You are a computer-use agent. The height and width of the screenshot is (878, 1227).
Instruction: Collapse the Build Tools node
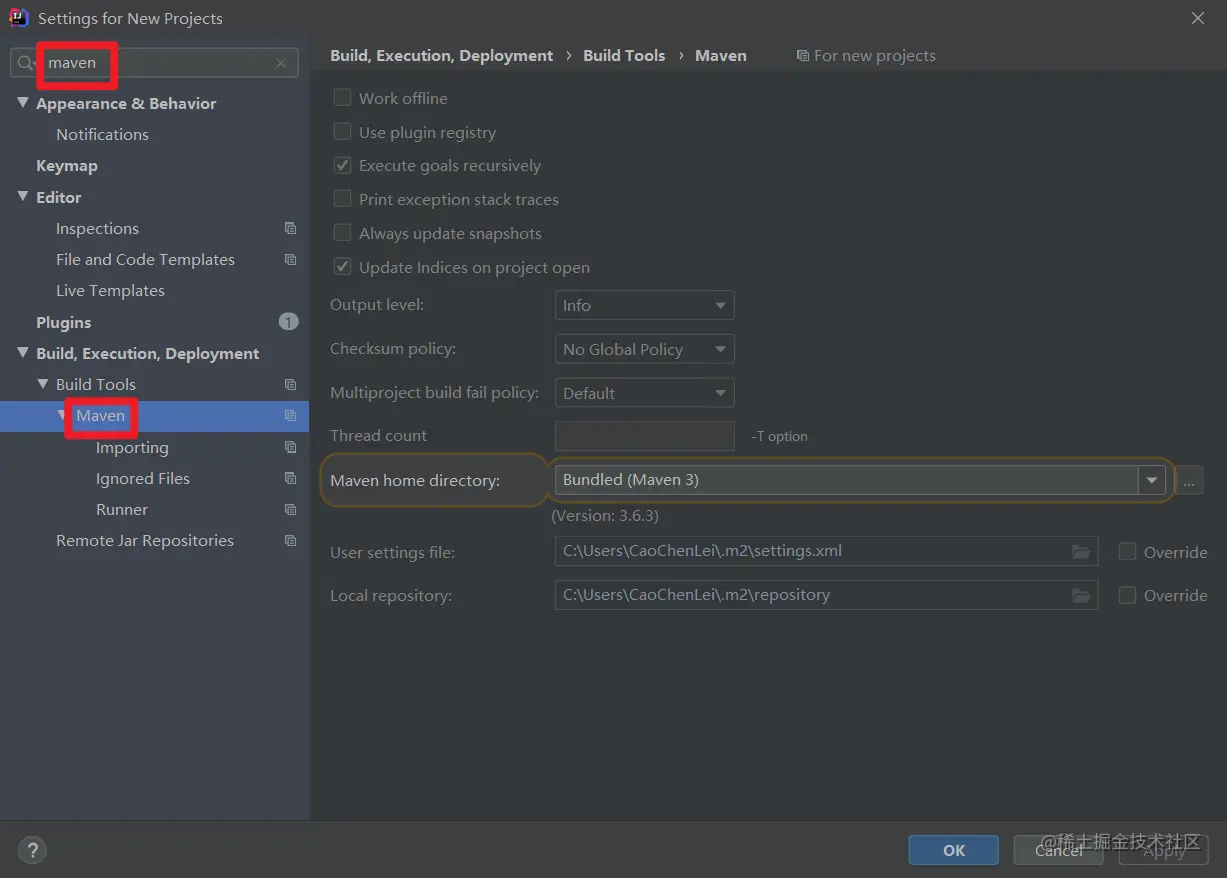(x=43, y=384)
